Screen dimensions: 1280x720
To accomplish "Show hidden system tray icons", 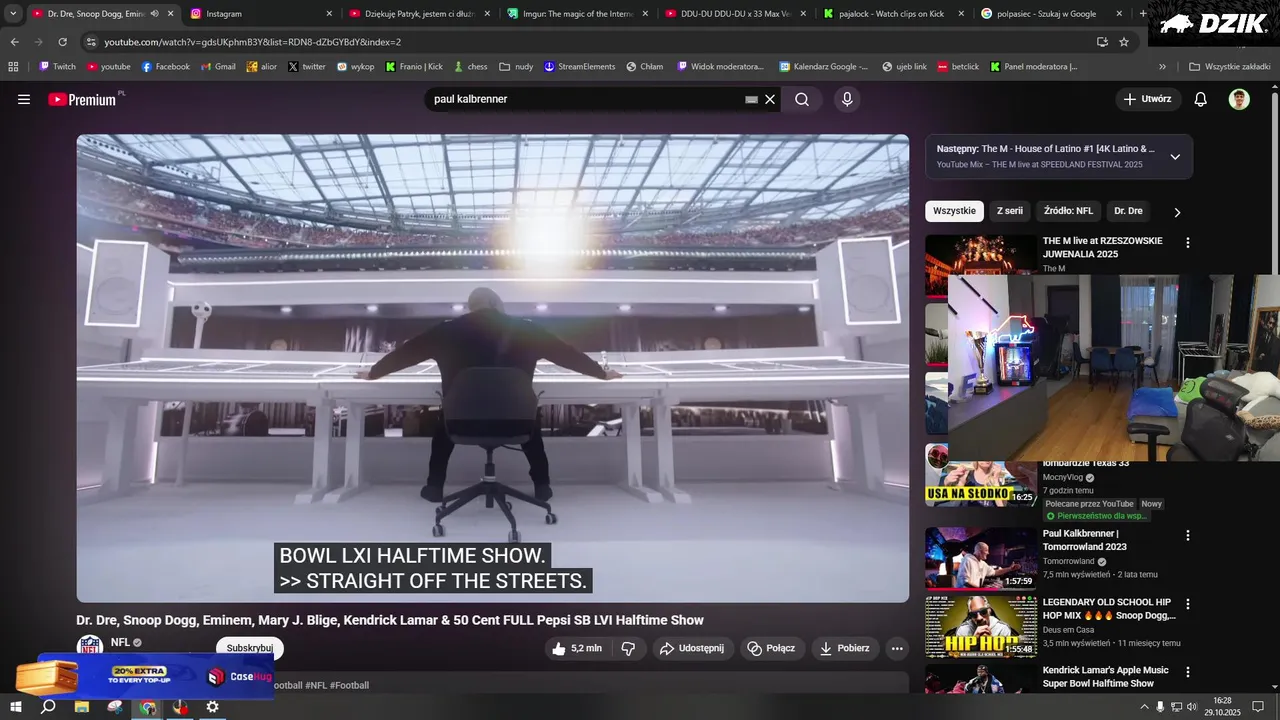I will pyautogui.click(x=1143, y=707).
